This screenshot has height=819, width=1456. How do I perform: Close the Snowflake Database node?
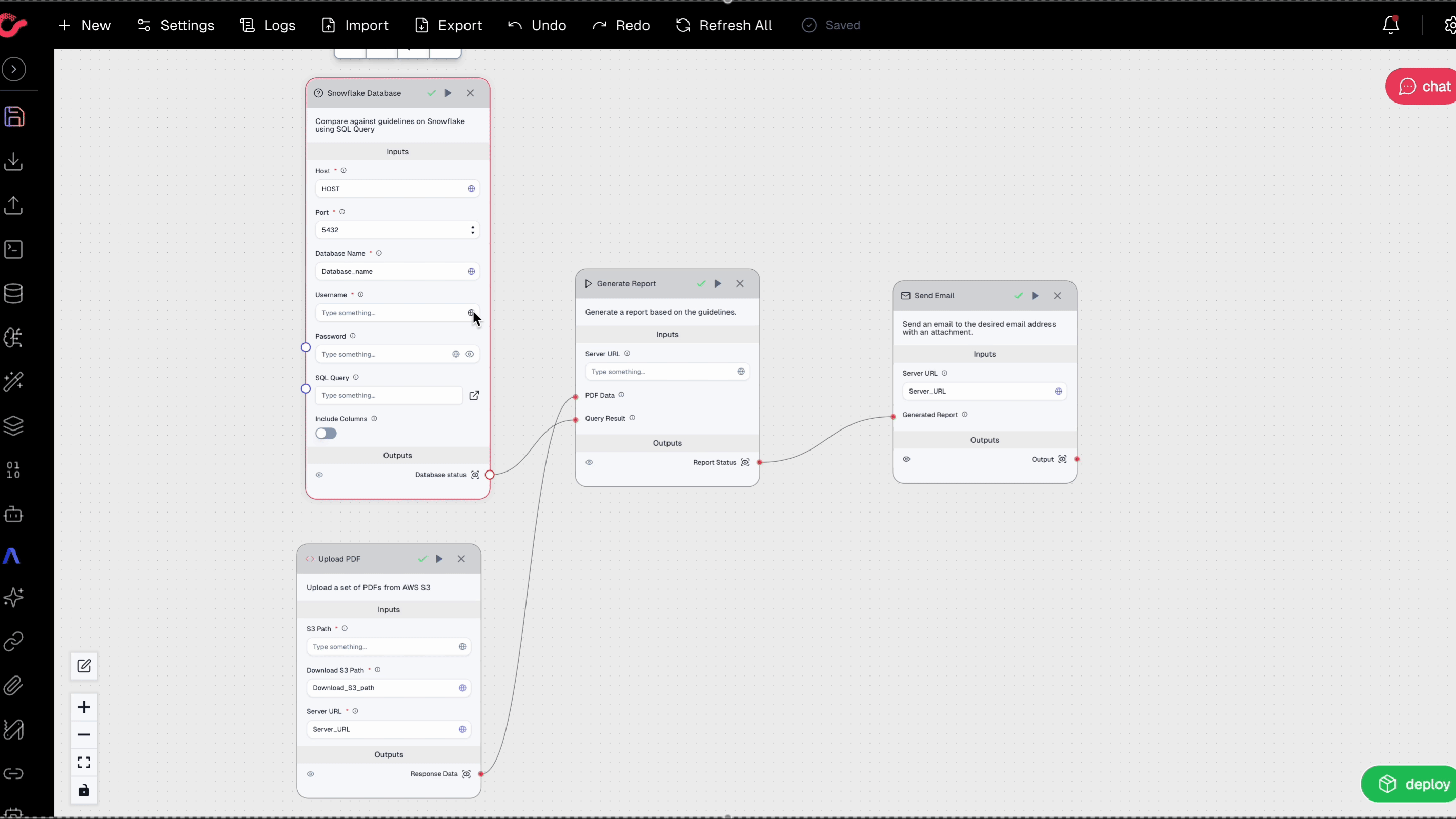[x=470, y=93]
